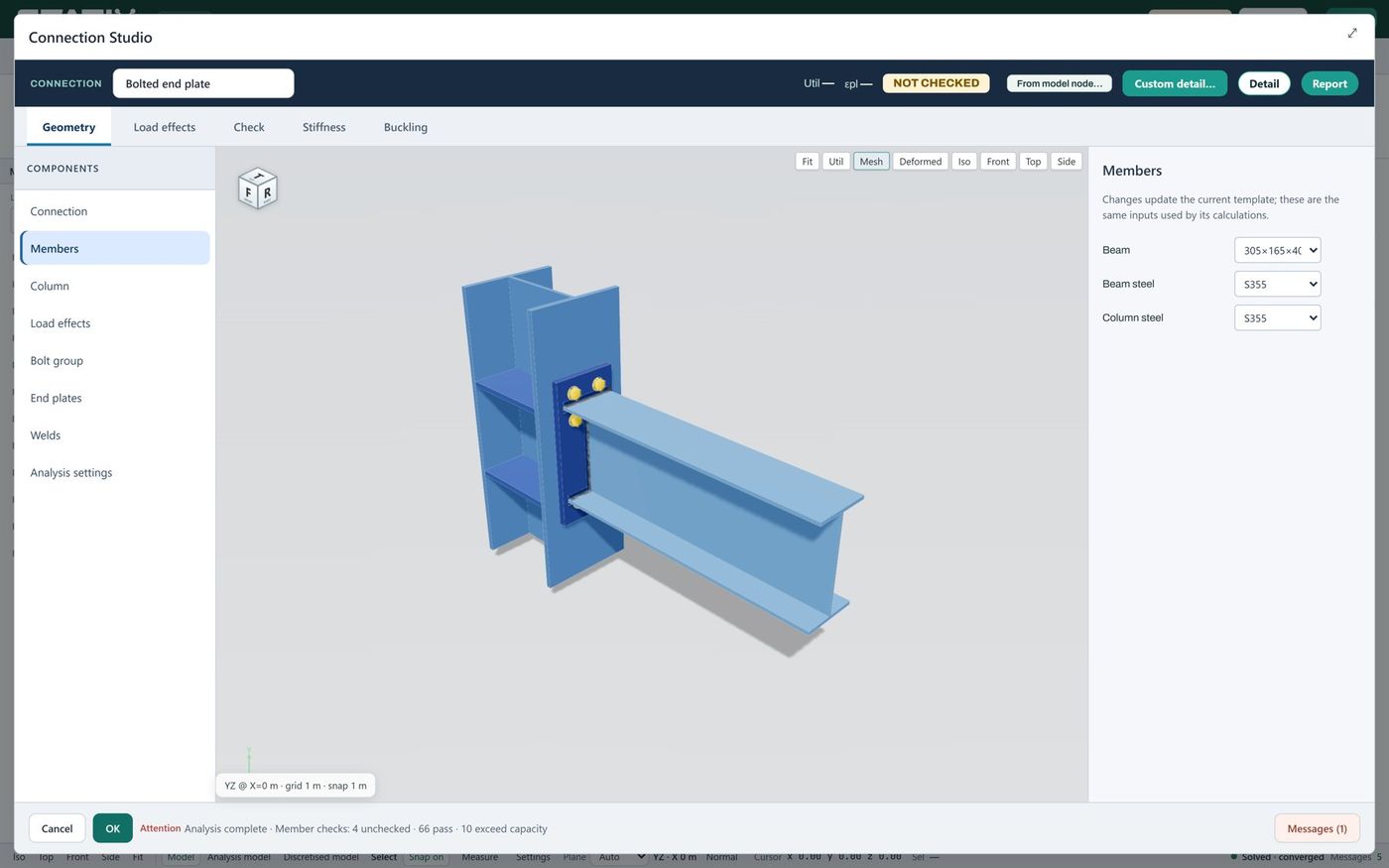Fit model in the viewport
This screenshot has height=868, width=1389.
pos(808,162)
